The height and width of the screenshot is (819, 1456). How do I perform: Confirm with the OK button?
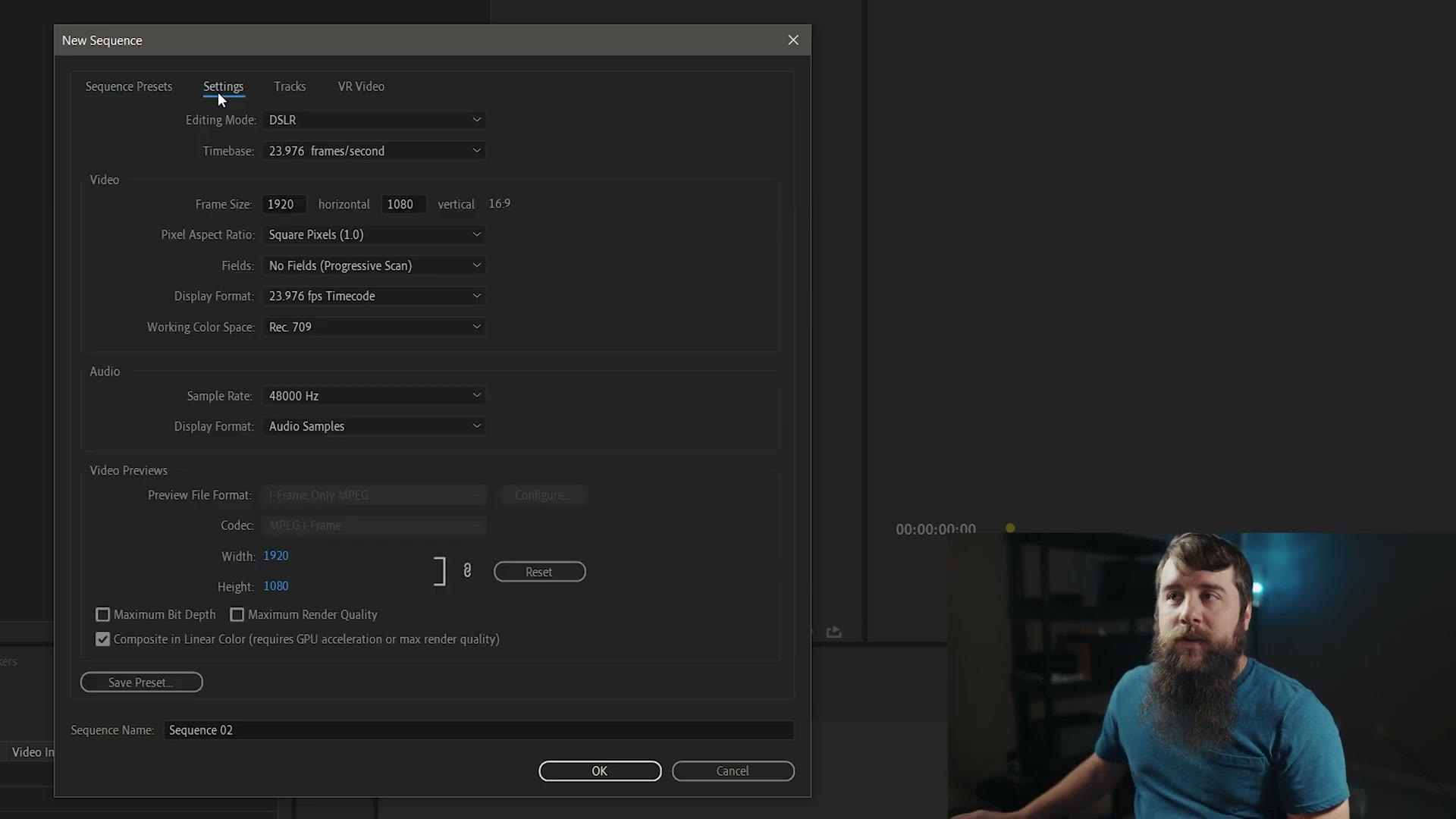point(600,771)
